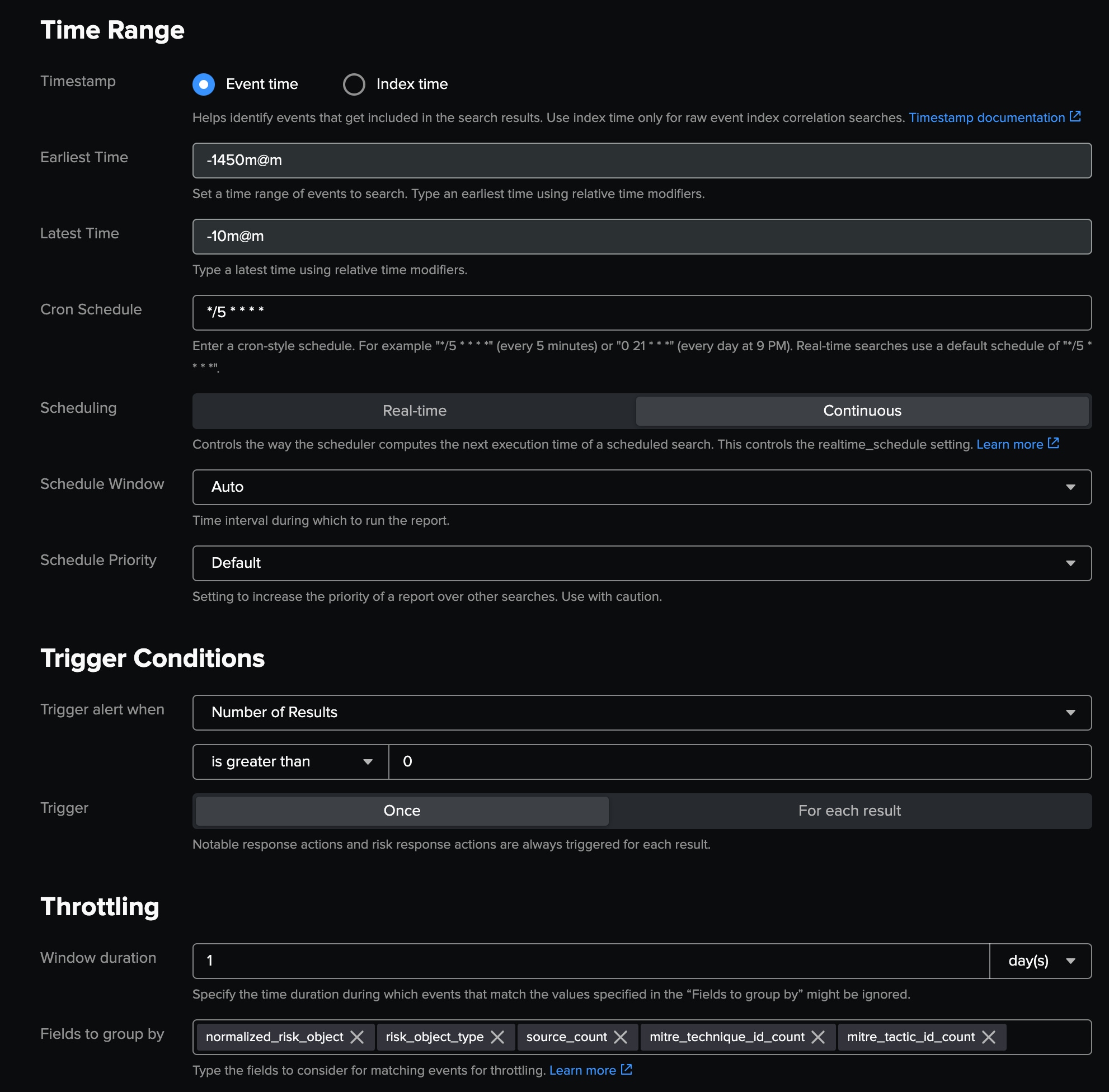Select the Index time radio button

coord(354,84)
